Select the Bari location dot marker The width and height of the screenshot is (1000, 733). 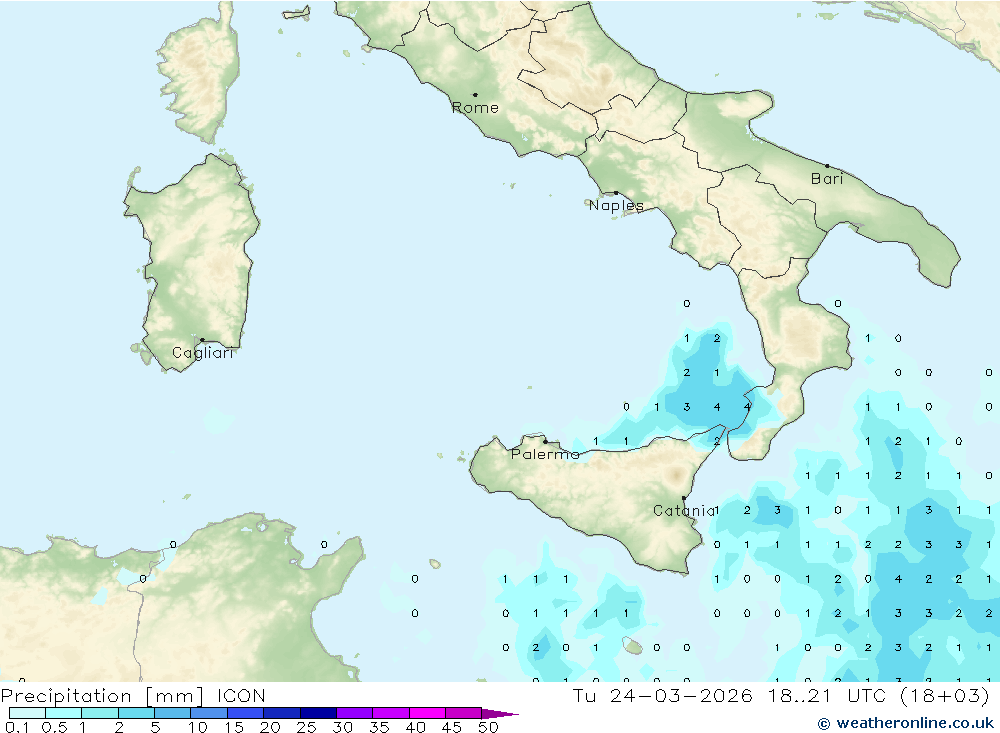click(827, 166)
